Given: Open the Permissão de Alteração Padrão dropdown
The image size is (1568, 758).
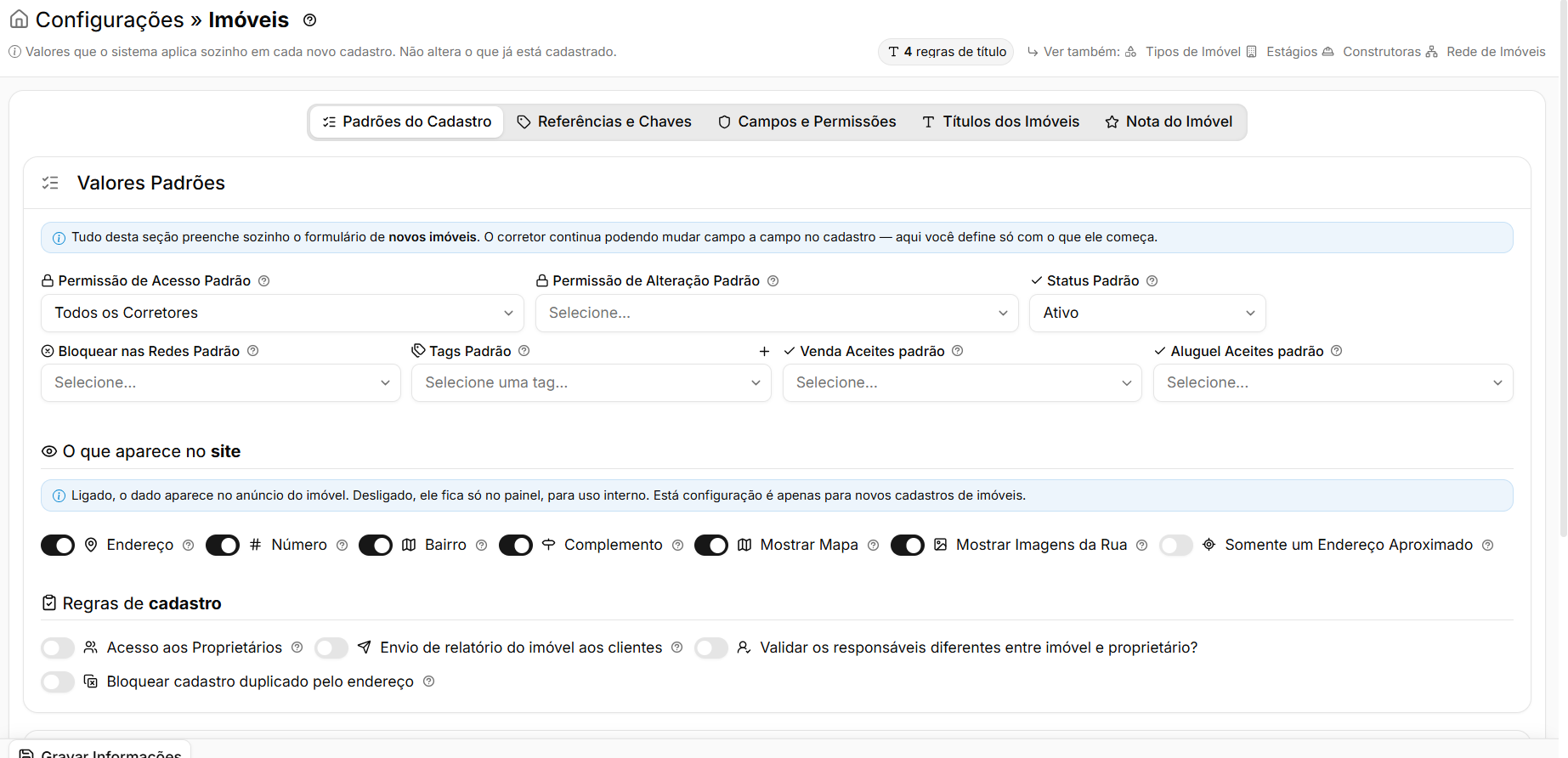Looking at the screenshot, I should coord(777,313).
